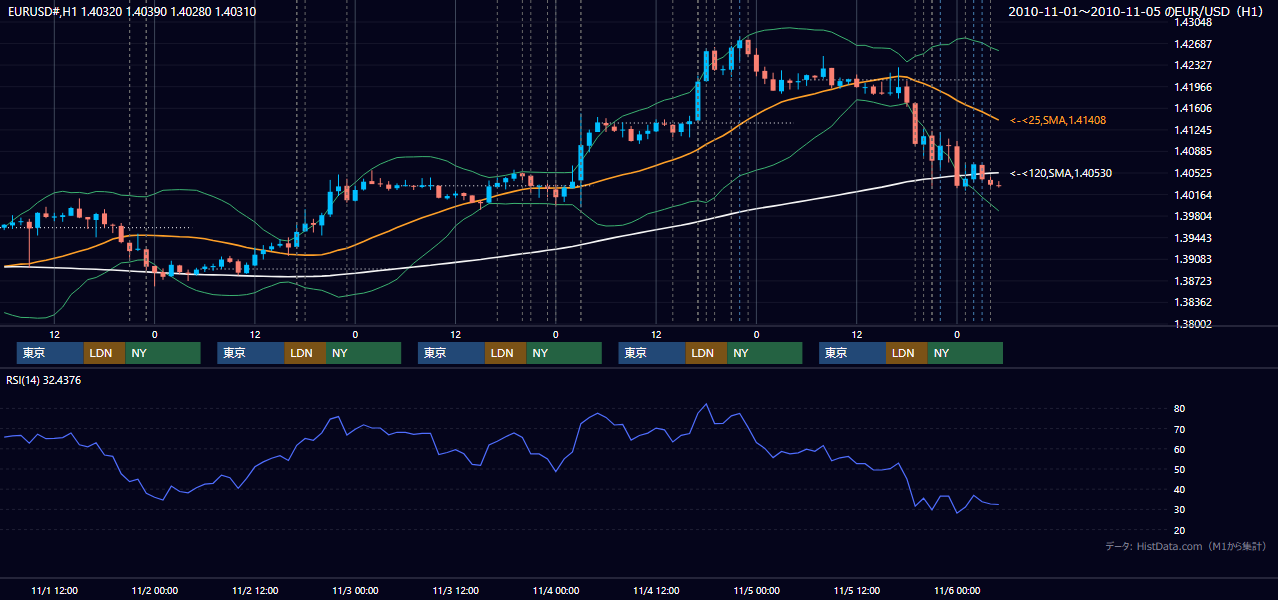The height and width of the screenshot is (600, 1278).
Task: Select the 11/2 00:00 time label
Action: (x=155, y=590)
